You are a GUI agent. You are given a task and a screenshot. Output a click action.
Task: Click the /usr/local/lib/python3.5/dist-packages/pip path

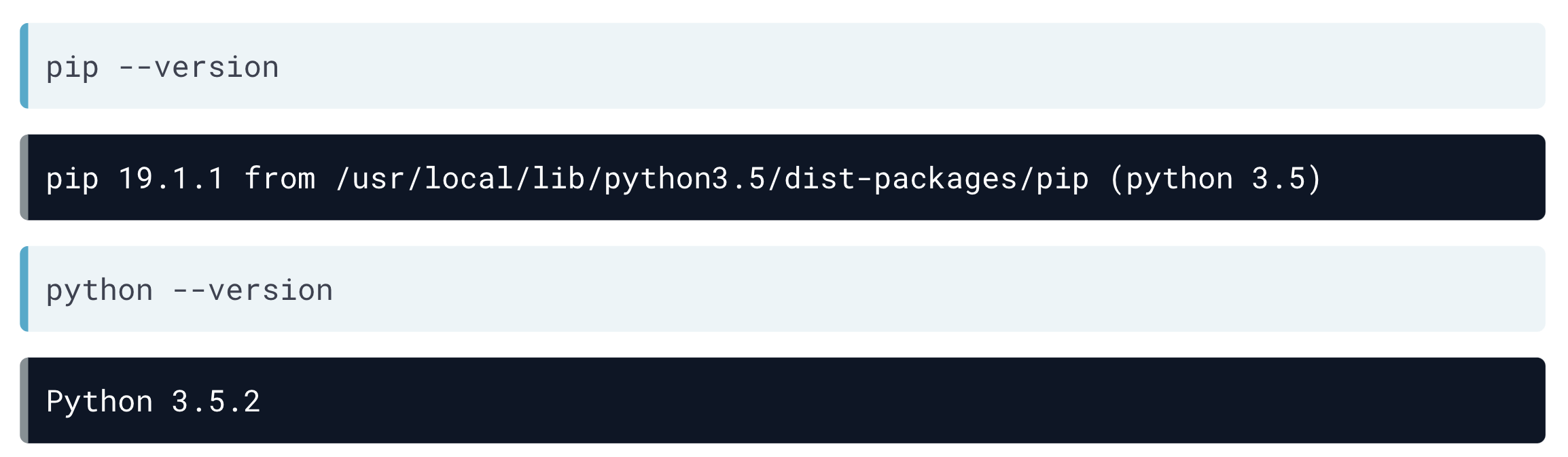[x=712, y=179]
